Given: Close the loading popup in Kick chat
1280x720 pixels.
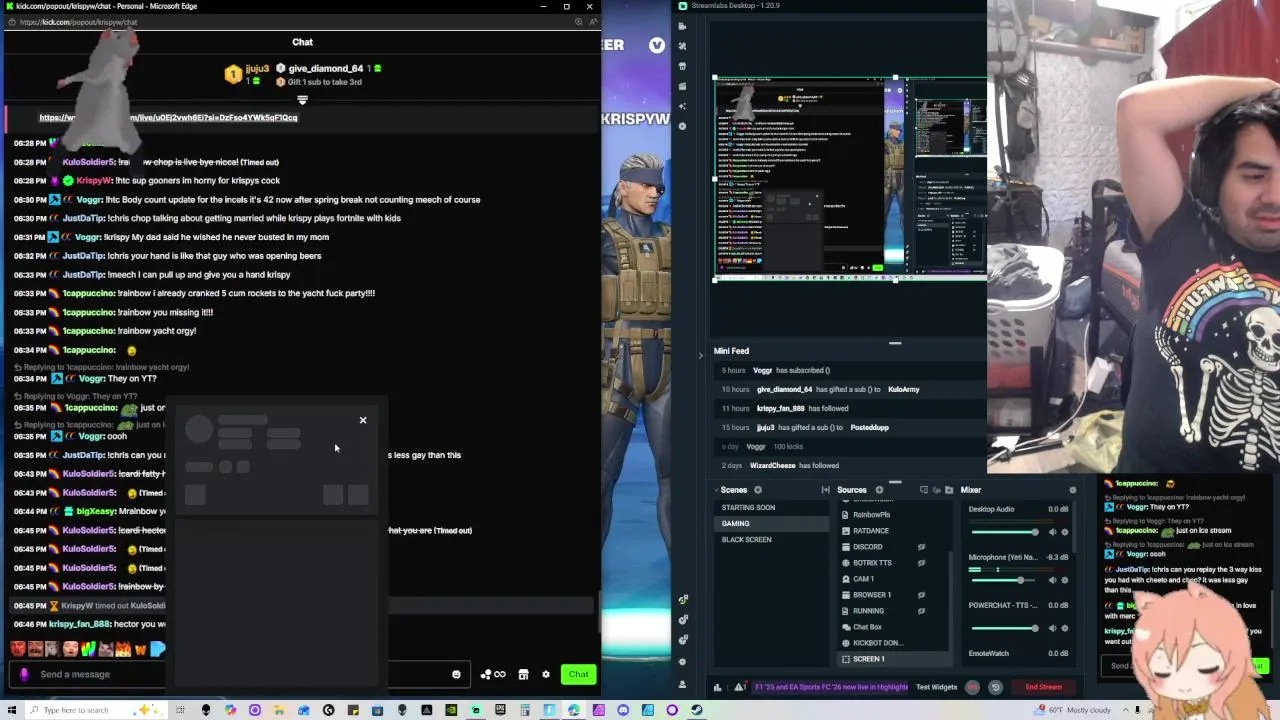Looking at the screenshot, I should tap(363, 420).
